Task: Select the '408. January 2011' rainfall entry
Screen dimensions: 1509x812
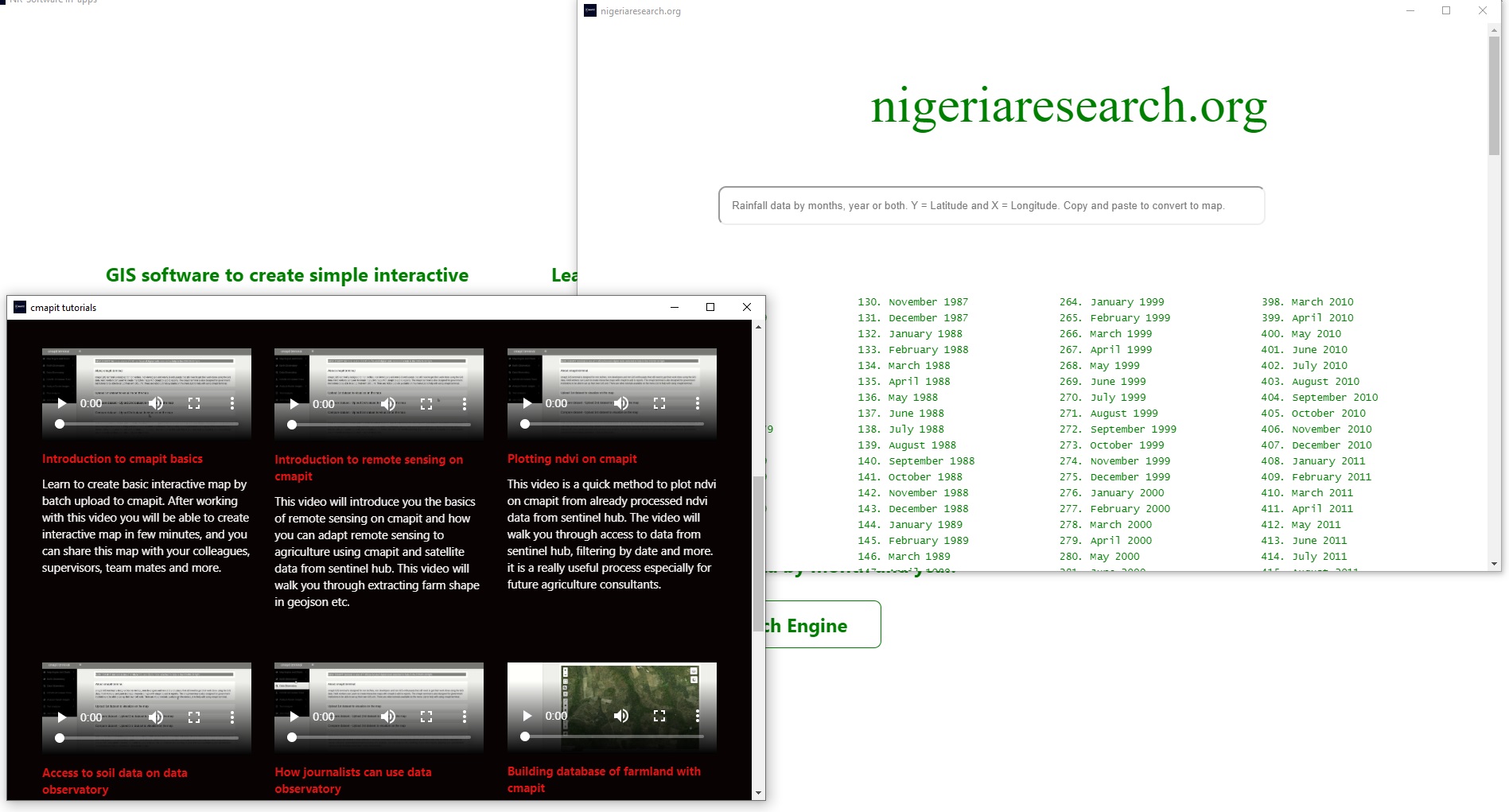Action: click(x=1313, y=461)
